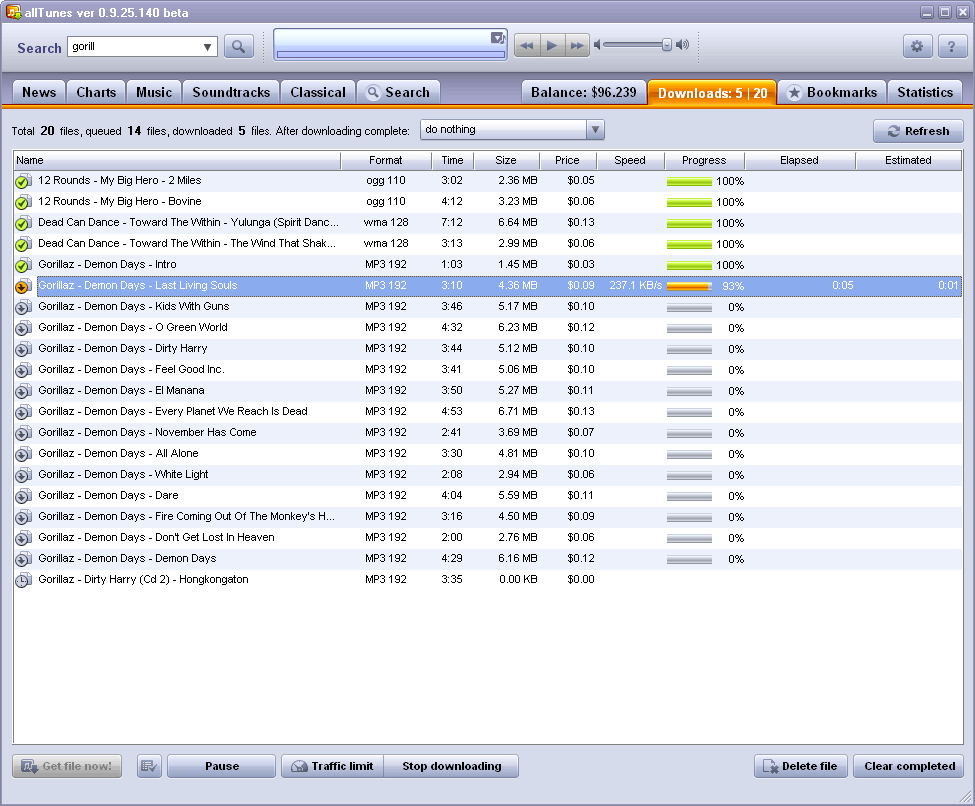Sort by the Format column header
The width and height of the screenshot is (975, 806).
coord(386,160)
